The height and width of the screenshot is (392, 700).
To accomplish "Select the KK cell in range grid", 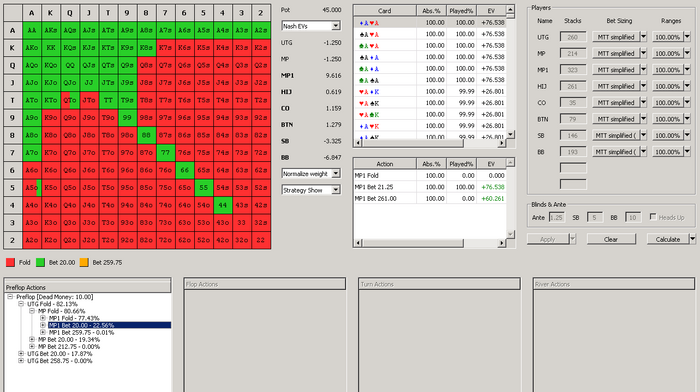I will 50,48.
